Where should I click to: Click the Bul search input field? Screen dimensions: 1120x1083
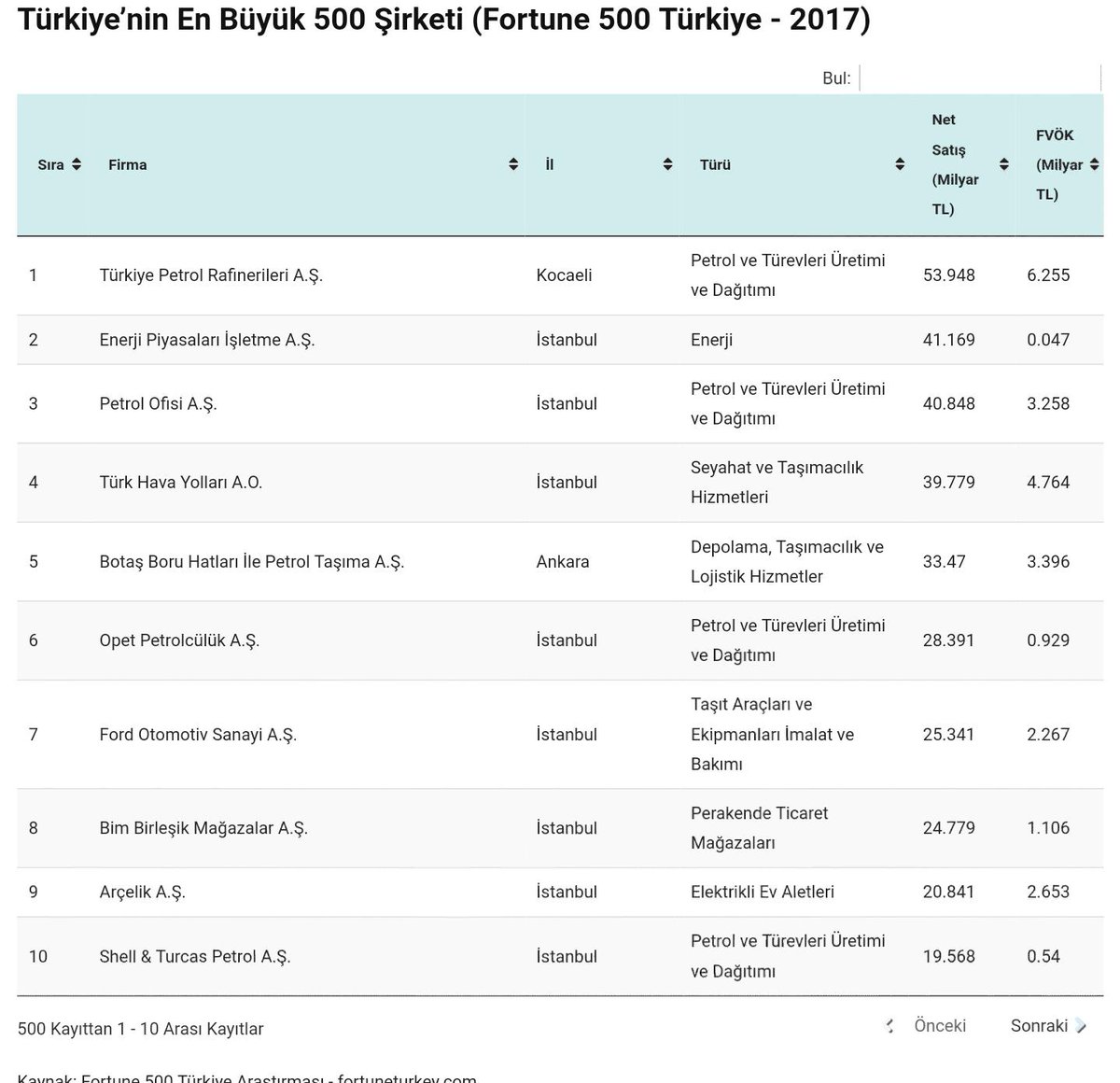click(x=980, y=78)
